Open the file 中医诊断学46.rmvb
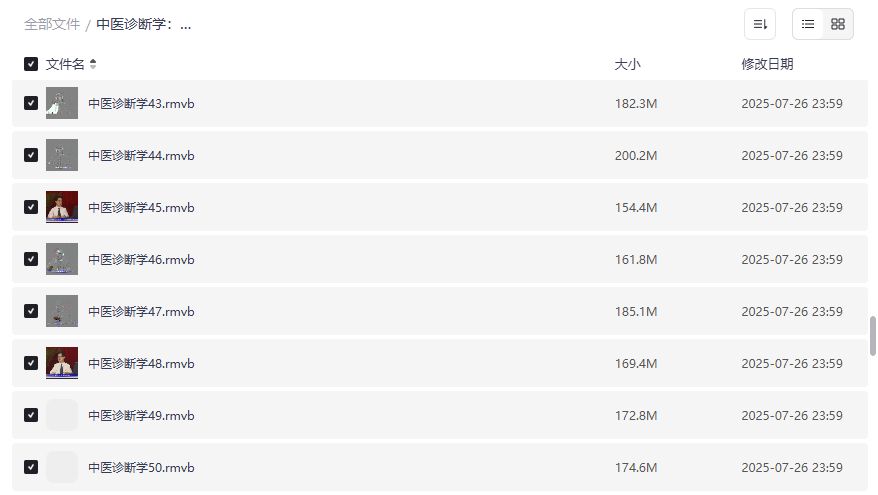878x495 pixels. pyautogui.click(x=141, y=259)
